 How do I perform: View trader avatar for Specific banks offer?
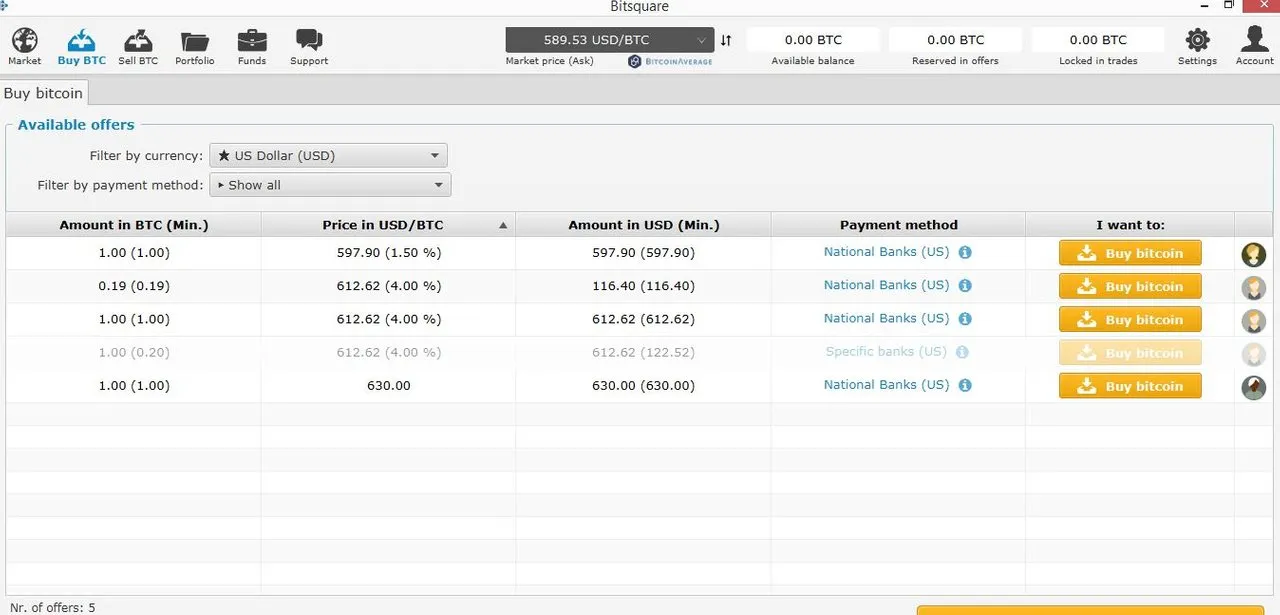[x=1254, y=354]
